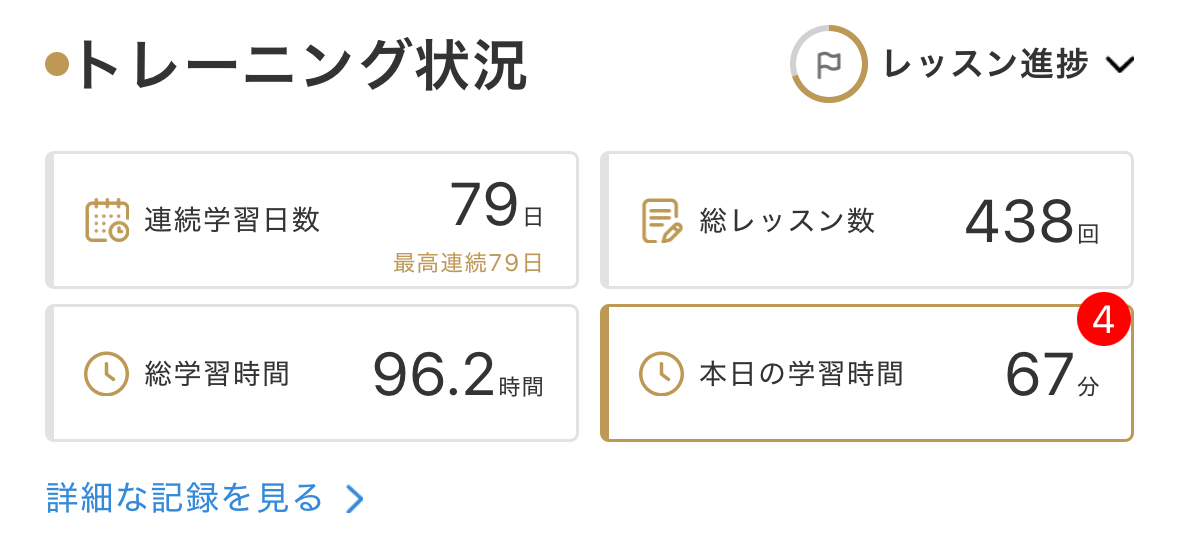Screen dimensions: 1179x552
Task: Expand the レッスン進捗 dropdown chevron
Action: (x=1120, y=65)
